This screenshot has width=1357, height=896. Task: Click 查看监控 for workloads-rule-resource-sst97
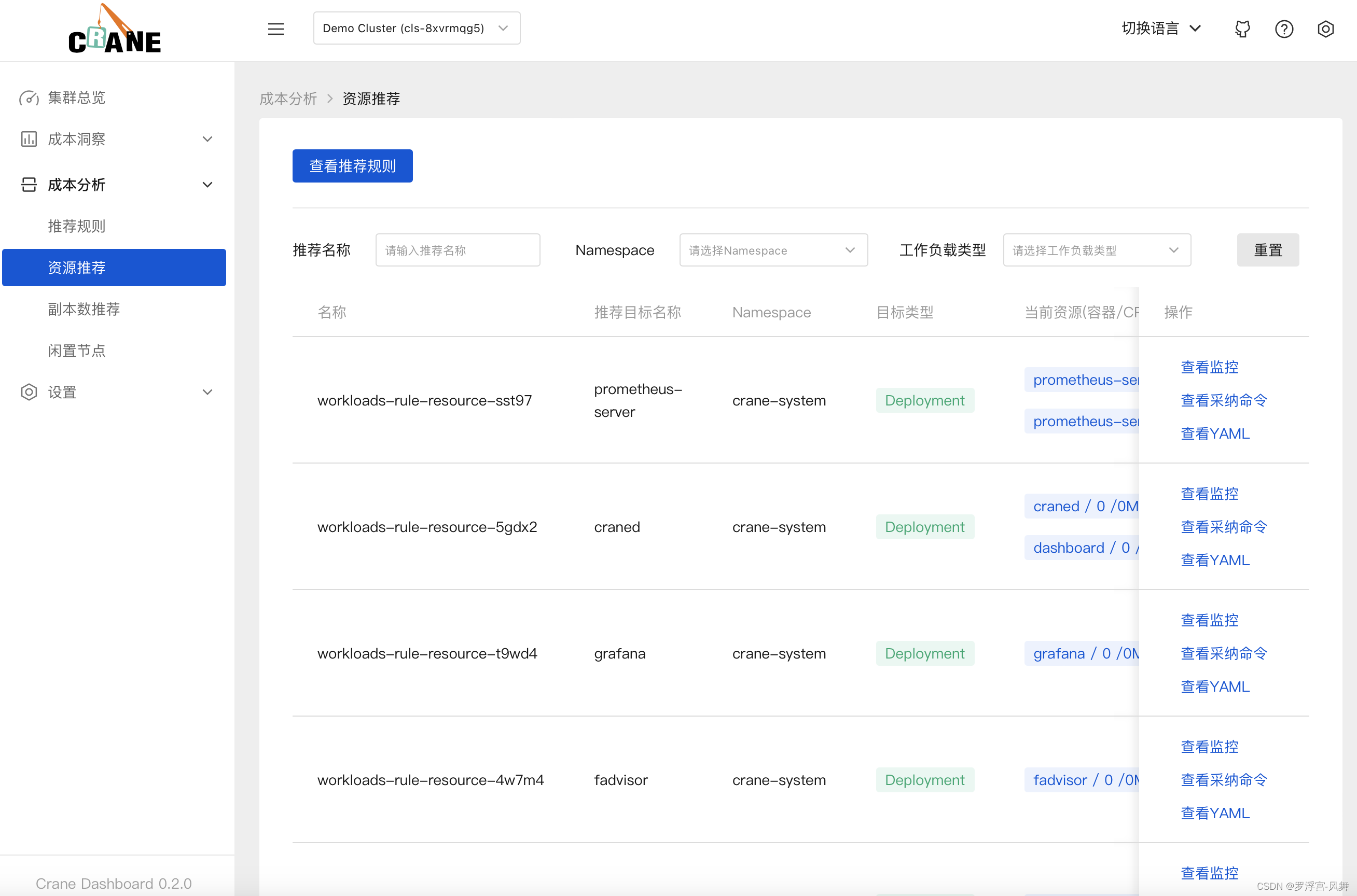(x=1210, y=367)
